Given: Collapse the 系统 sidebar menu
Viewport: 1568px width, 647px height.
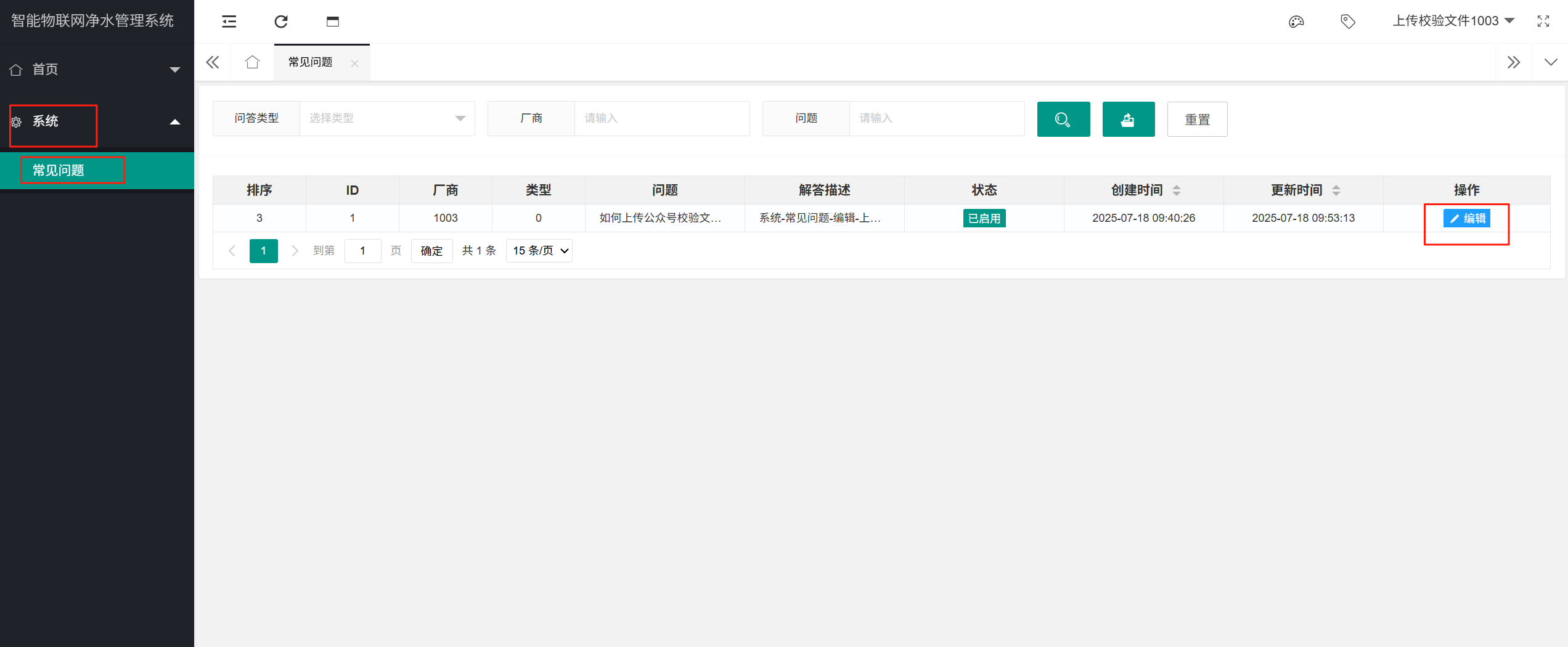Looking at the screenshot, I should coord(97,122).
